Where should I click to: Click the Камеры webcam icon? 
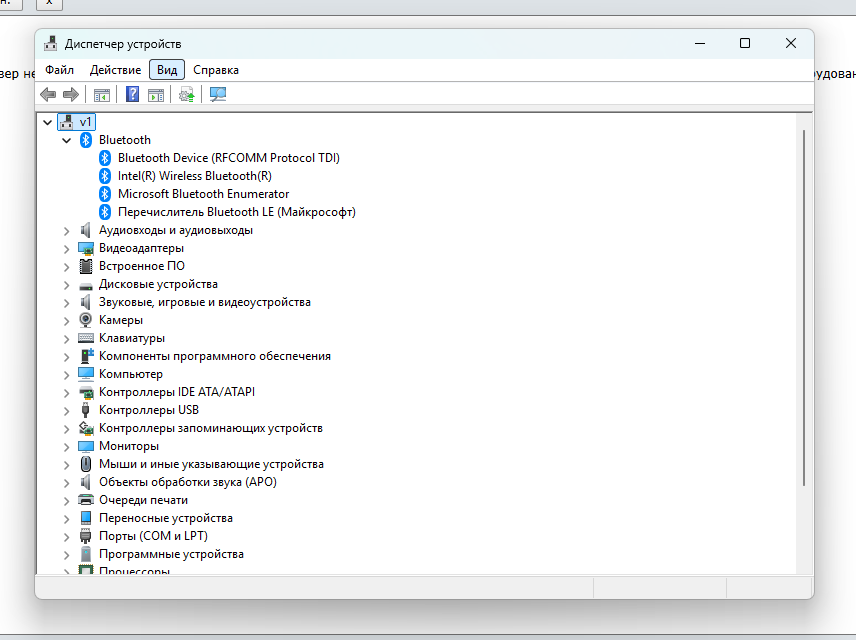pos(86,320)
